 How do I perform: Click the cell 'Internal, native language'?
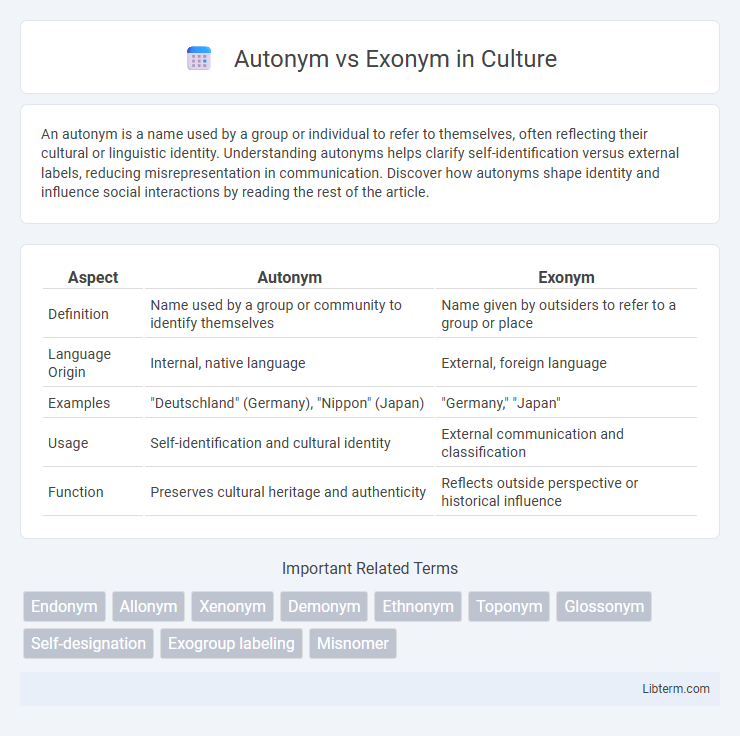tap(289, 363)
